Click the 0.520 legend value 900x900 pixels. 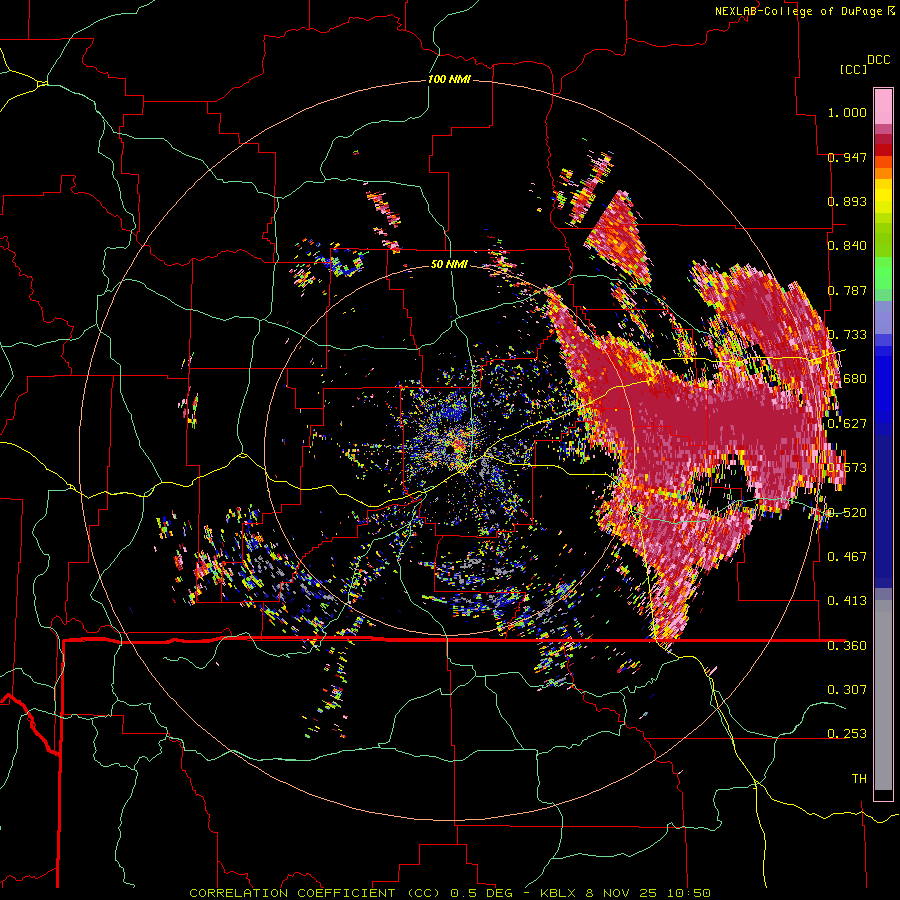point(847,513)
